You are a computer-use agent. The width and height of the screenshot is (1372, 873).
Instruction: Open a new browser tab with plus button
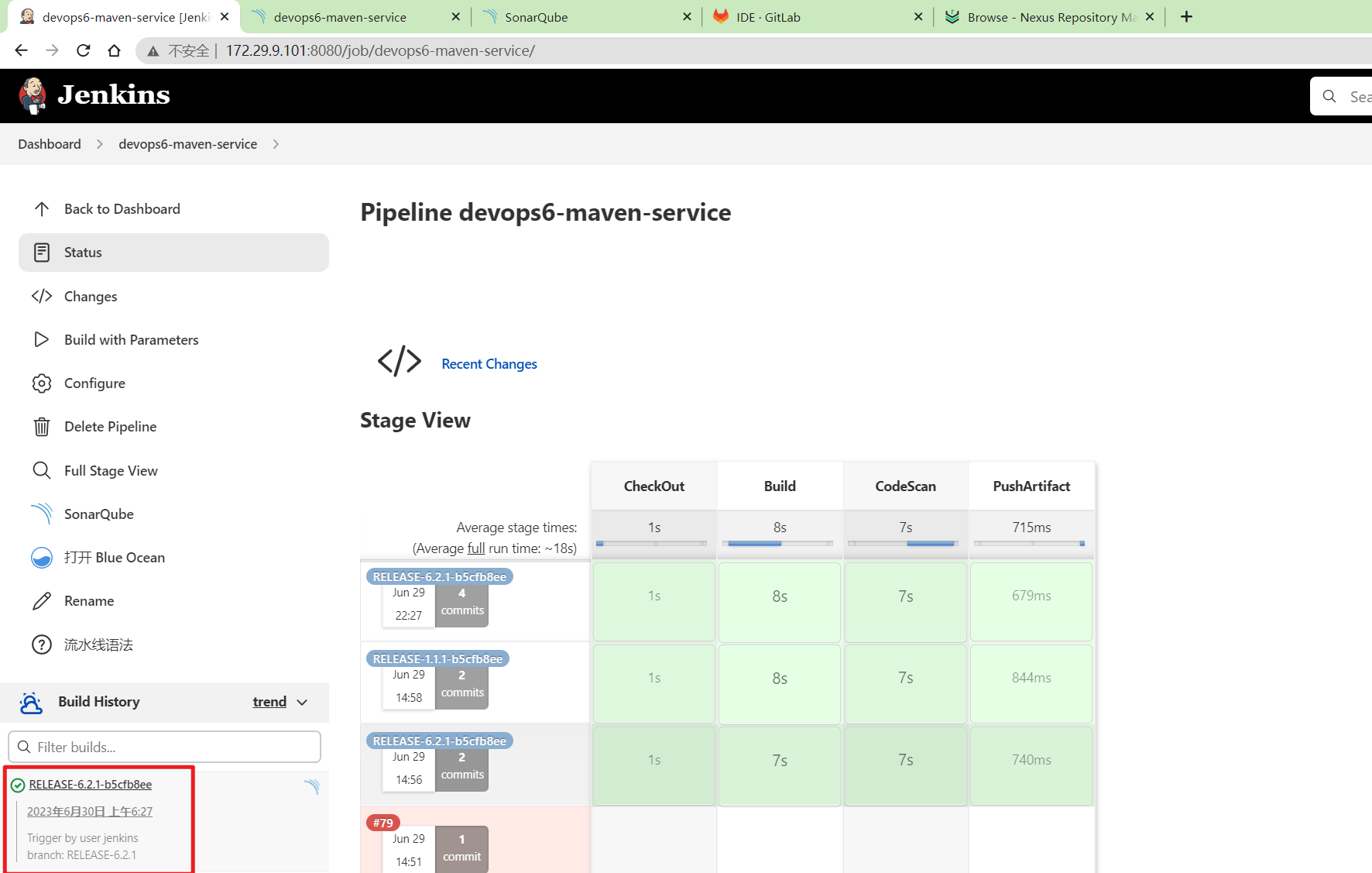1186,16
